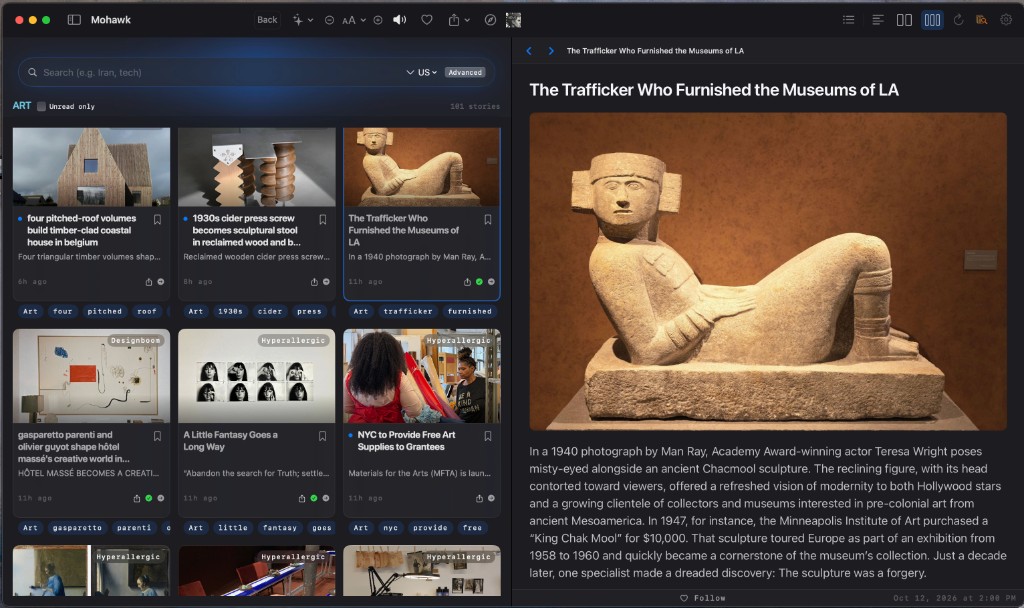Screen dimensions: 1024x608
Task: Select the 'trafficker' tag chip
Action: pyautogui.click(x=408, y=312)
